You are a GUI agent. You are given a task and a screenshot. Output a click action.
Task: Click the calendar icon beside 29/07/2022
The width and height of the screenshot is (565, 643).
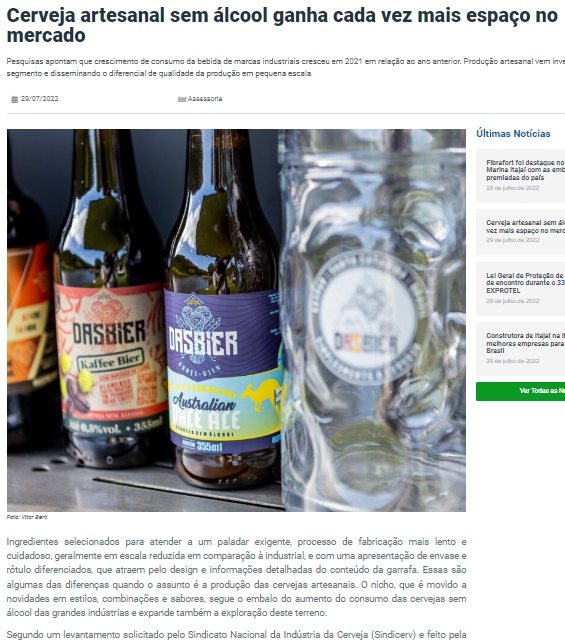click(x=14, y=99)
